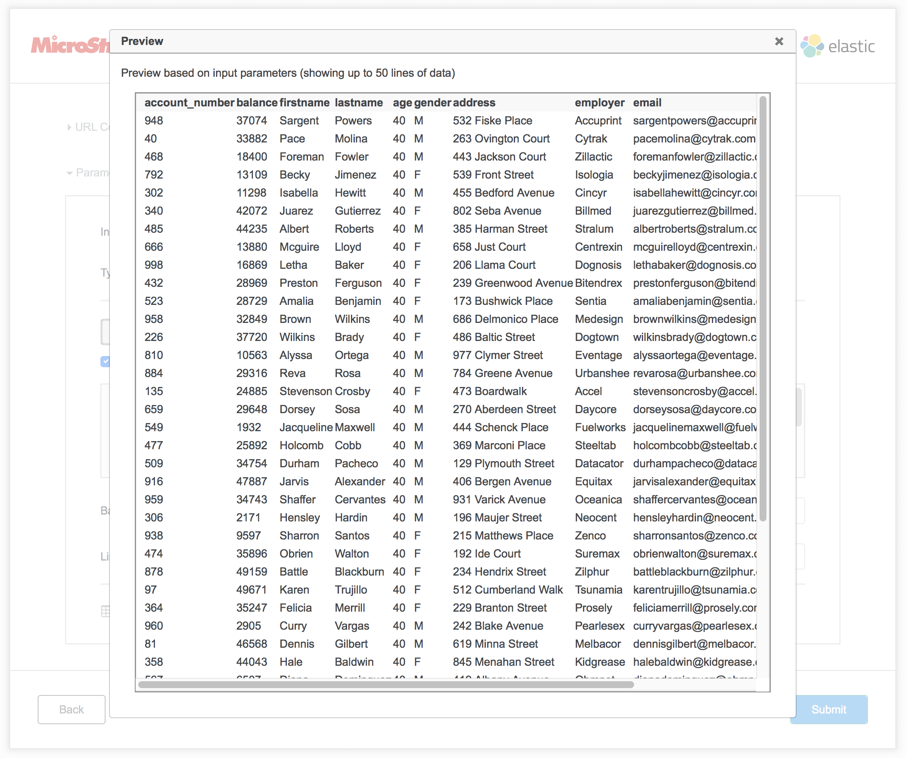Click the Submit button
This screenshot has height=758, width=906.
click(x=829, y=710)
